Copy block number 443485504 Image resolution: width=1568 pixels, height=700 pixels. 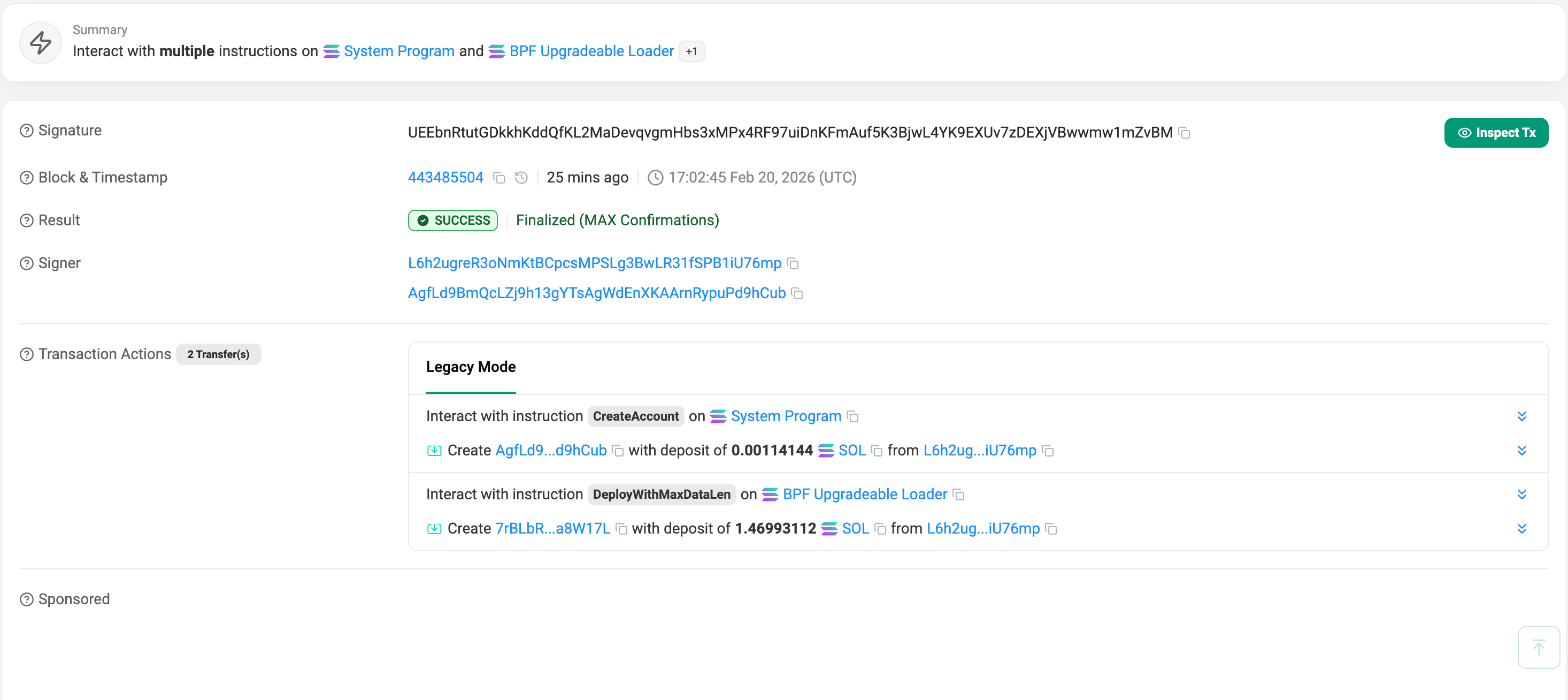pos(499,178)
